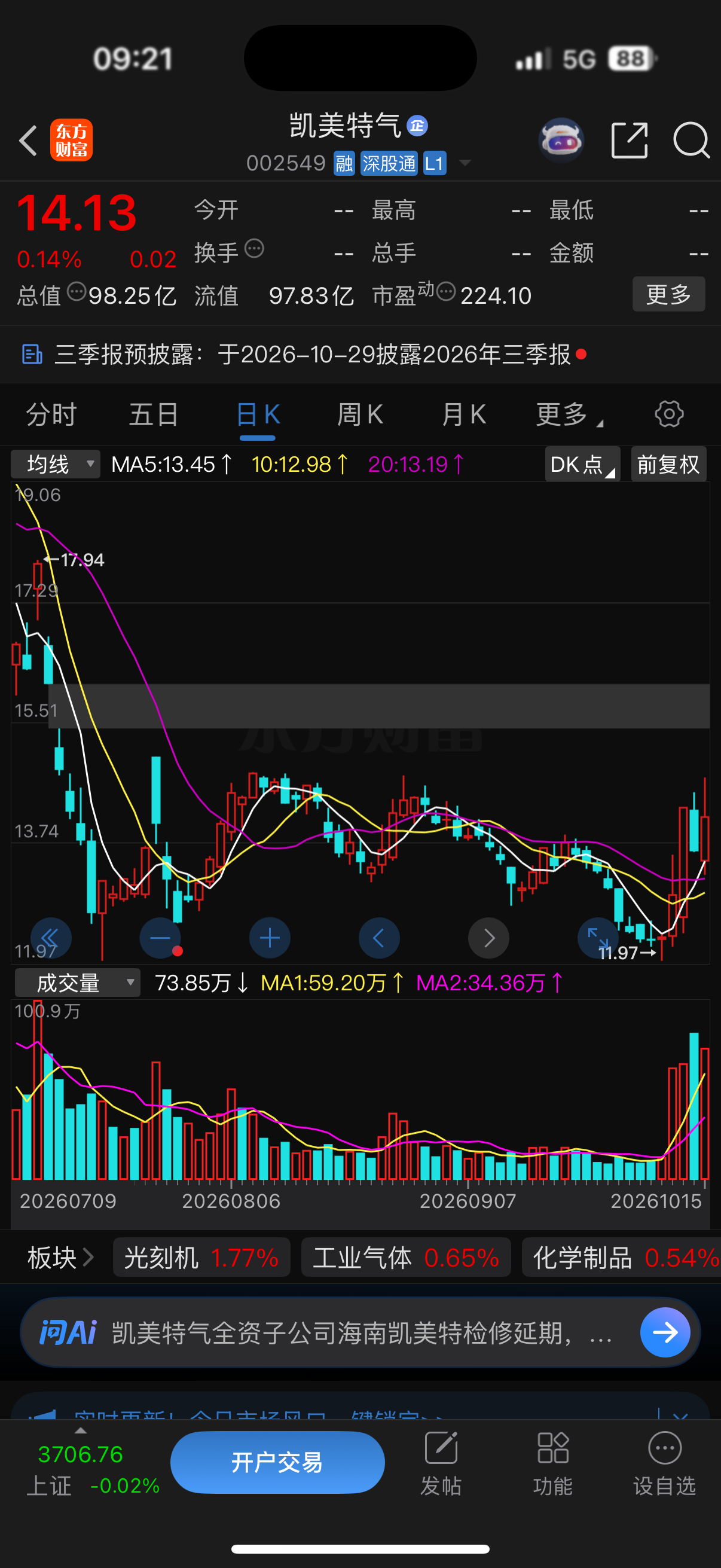Send AI question with arrow button

point(664,1332)
